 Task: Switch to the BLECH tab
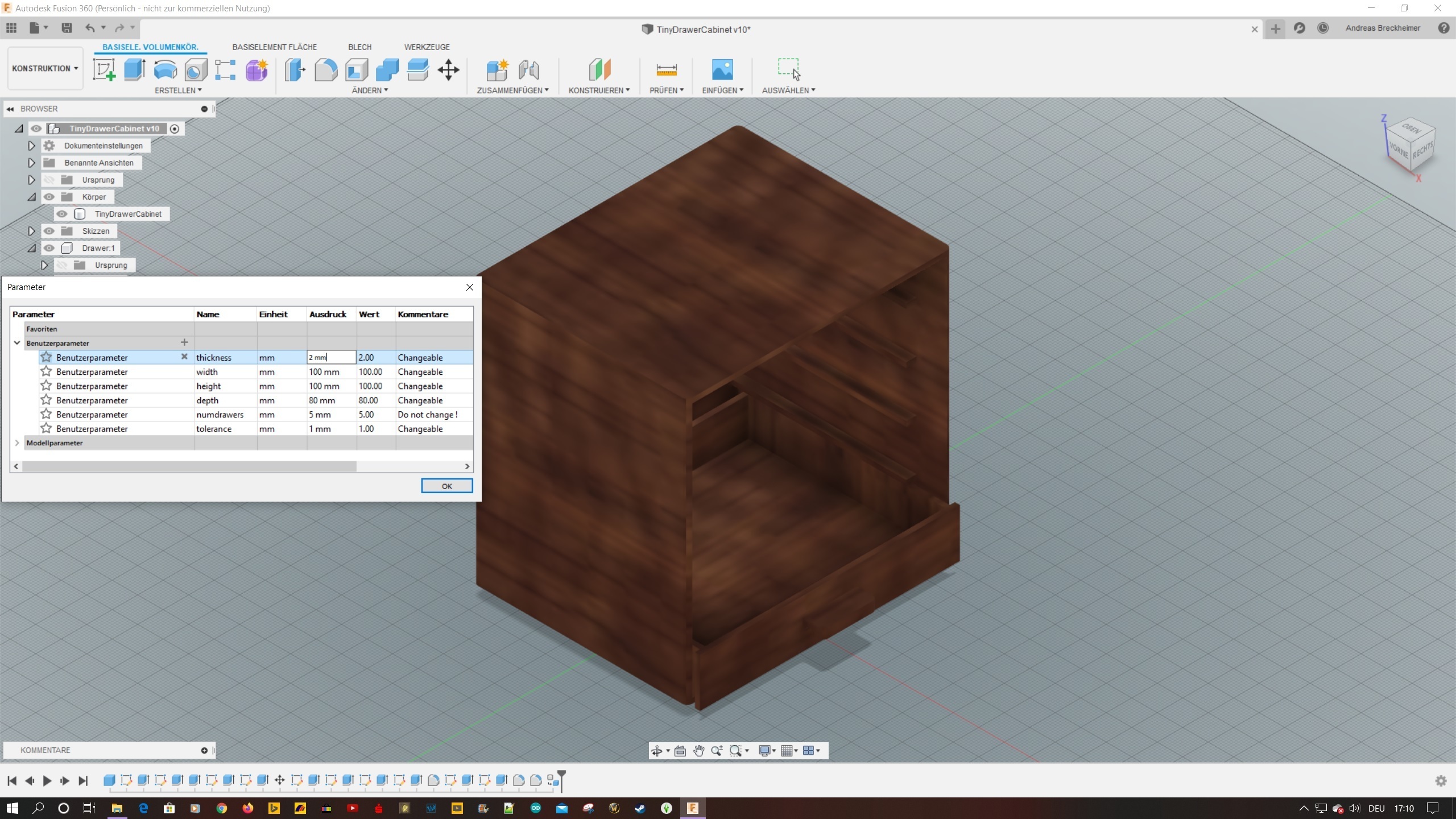[x=359, y=47]
